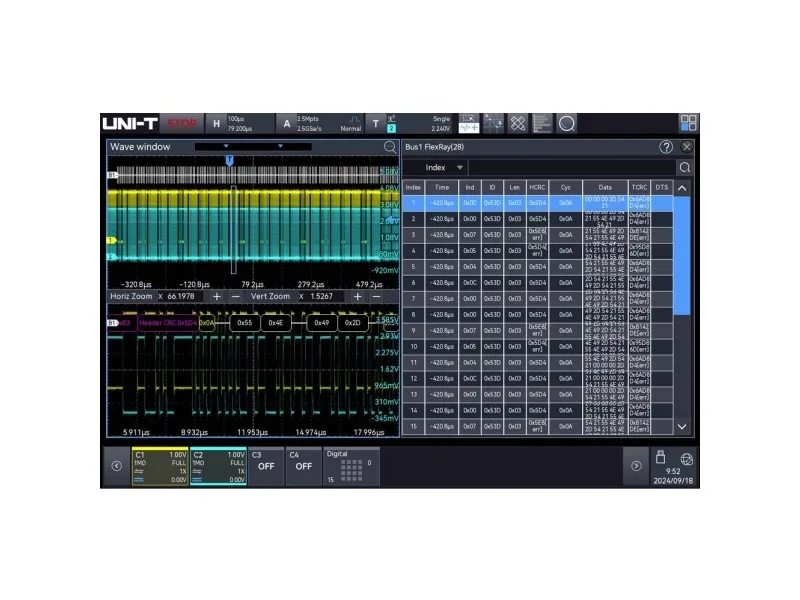The width and height of the screenshot is (800, 600).
Task: Click the Horiz Zoom value 66.1978
Action: pyautogui.click(x=181, y=296)
